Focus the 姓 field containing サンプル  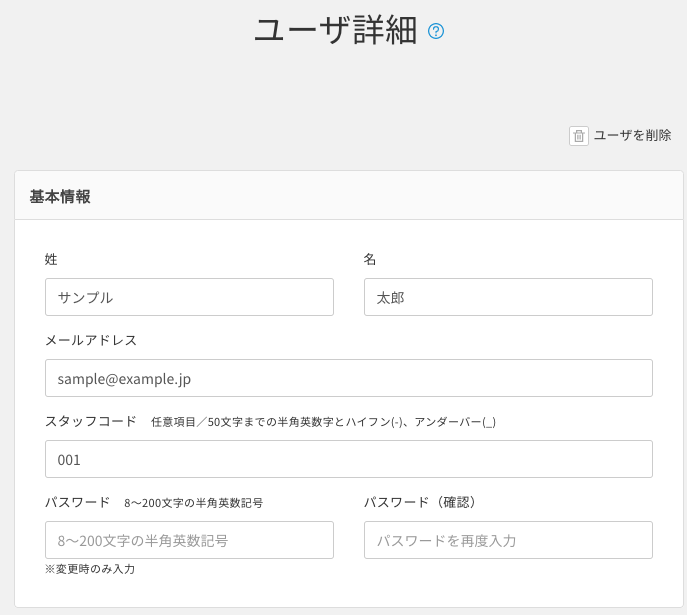(189, 297)
